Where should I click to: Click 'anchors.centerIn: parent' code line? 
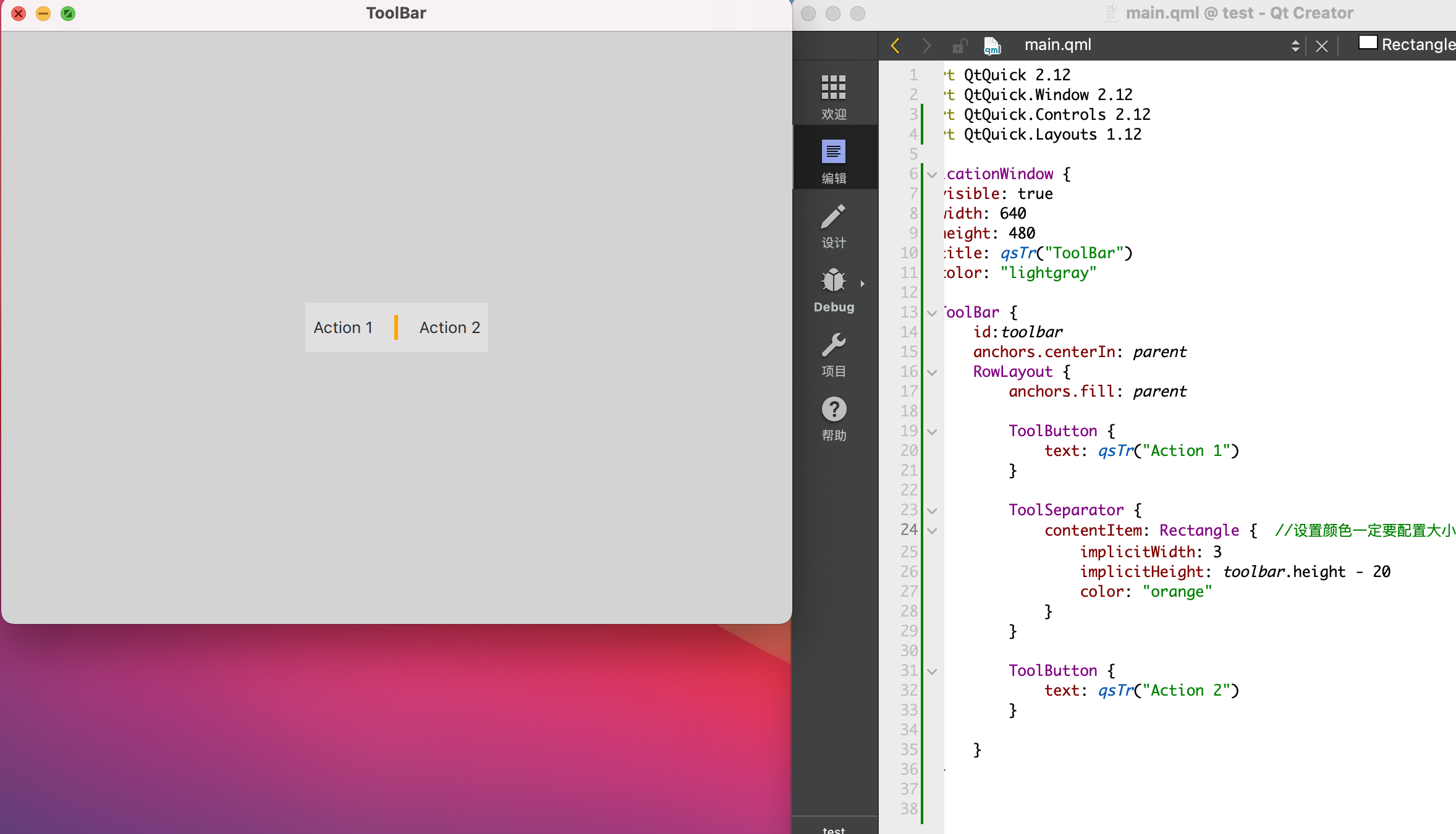click(x=1080, y=352)
